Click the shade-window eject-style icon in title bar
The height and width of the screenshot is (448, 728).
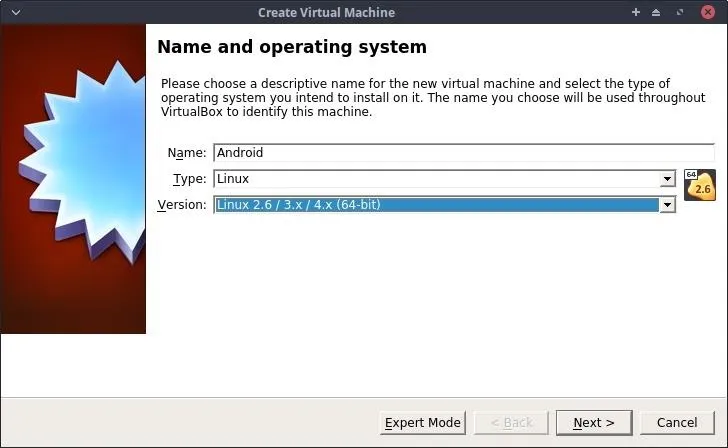pyautogui.click(x=656, y=13)
